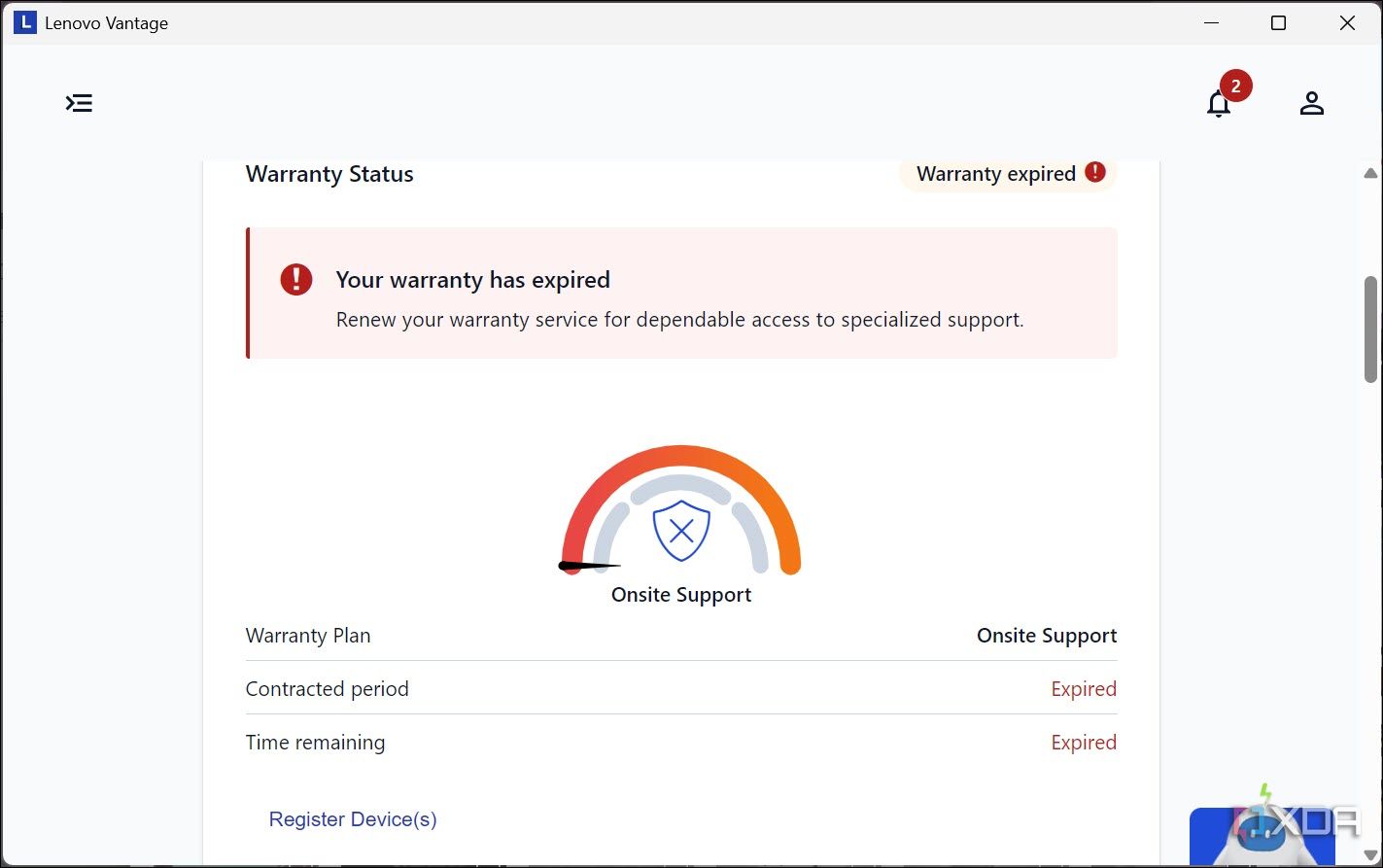
Task: Click the Warranty expired status badge
Action: (1008, 174)
